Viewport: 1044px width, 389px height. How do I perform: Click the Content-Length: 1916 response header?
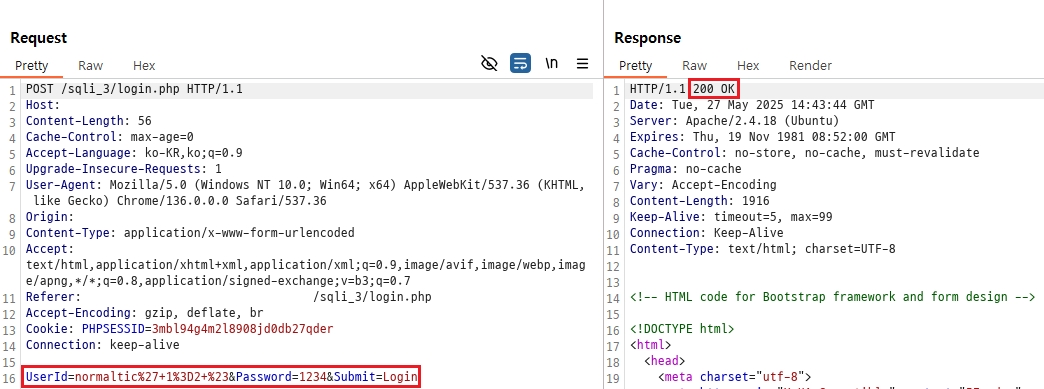click(x=699, y=200)
